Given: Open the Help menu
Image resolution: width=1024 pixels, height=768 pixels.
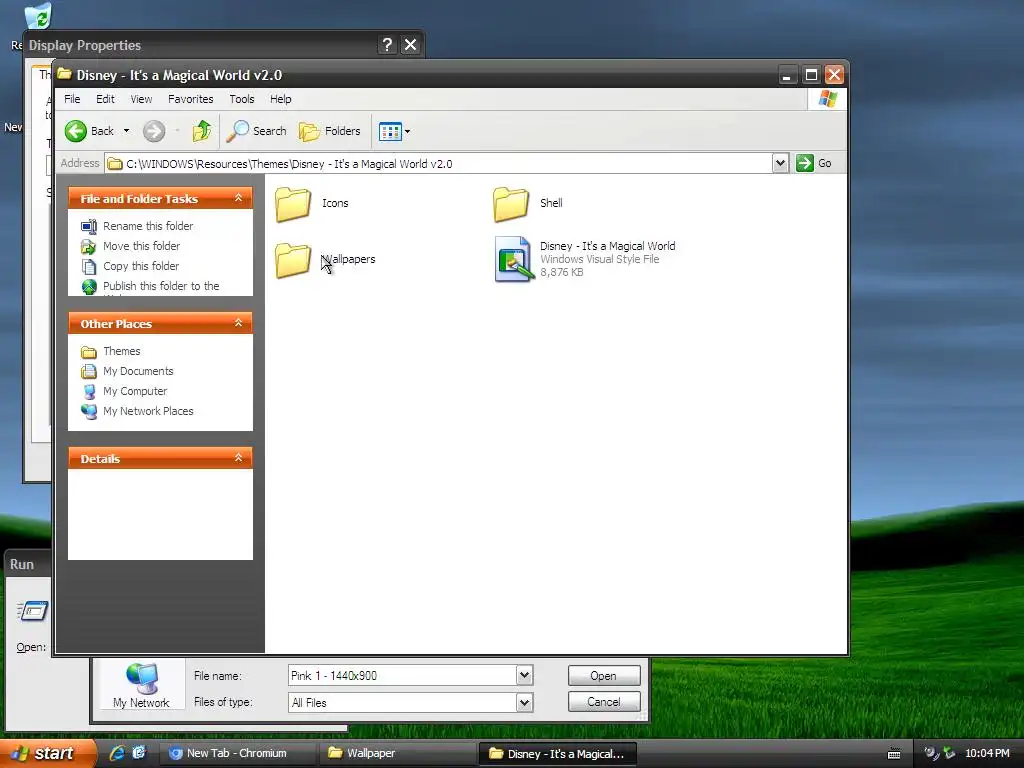Looking at the screenshot, I should (x=281, y=99).
